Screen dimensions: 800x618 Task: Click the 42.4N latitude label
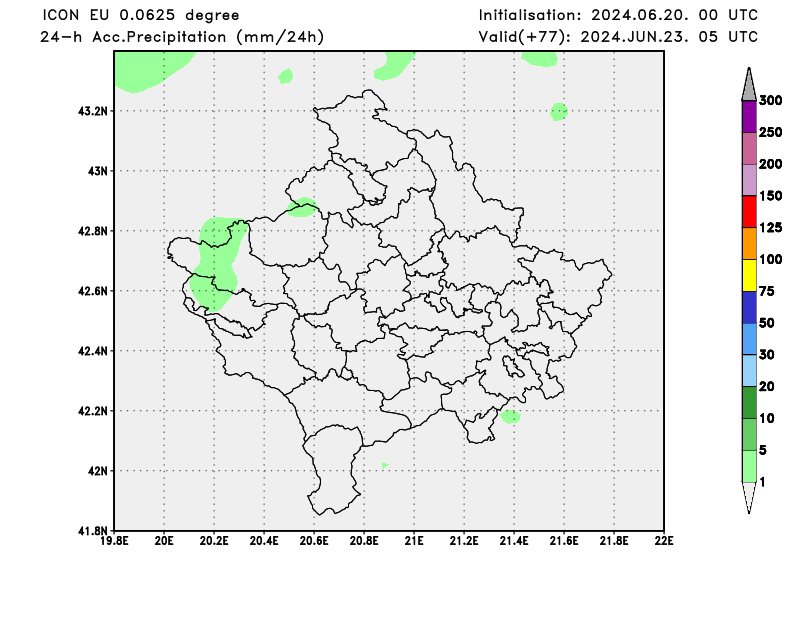93,351
